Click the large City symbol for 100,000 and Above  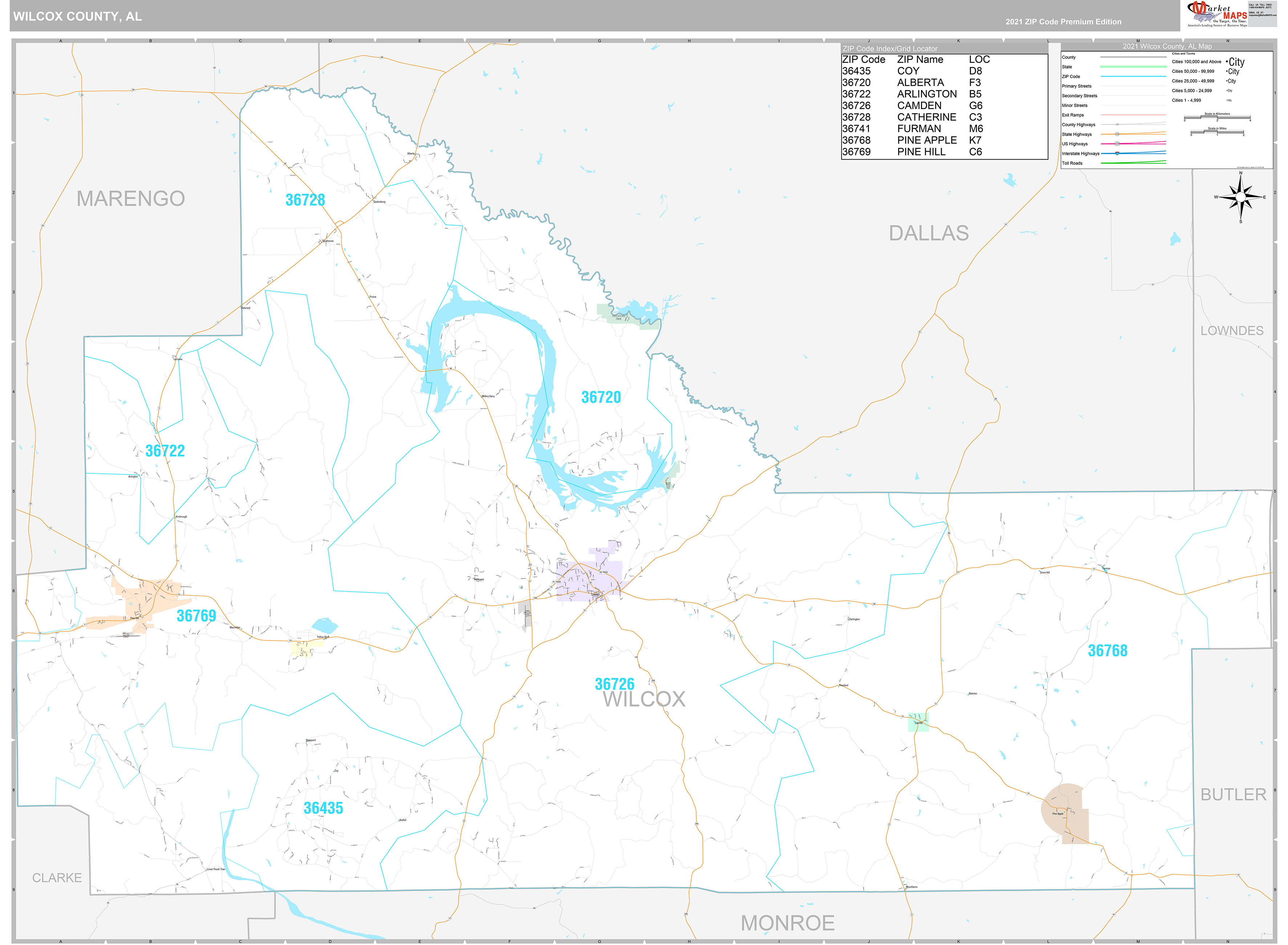coord(1235,62)
